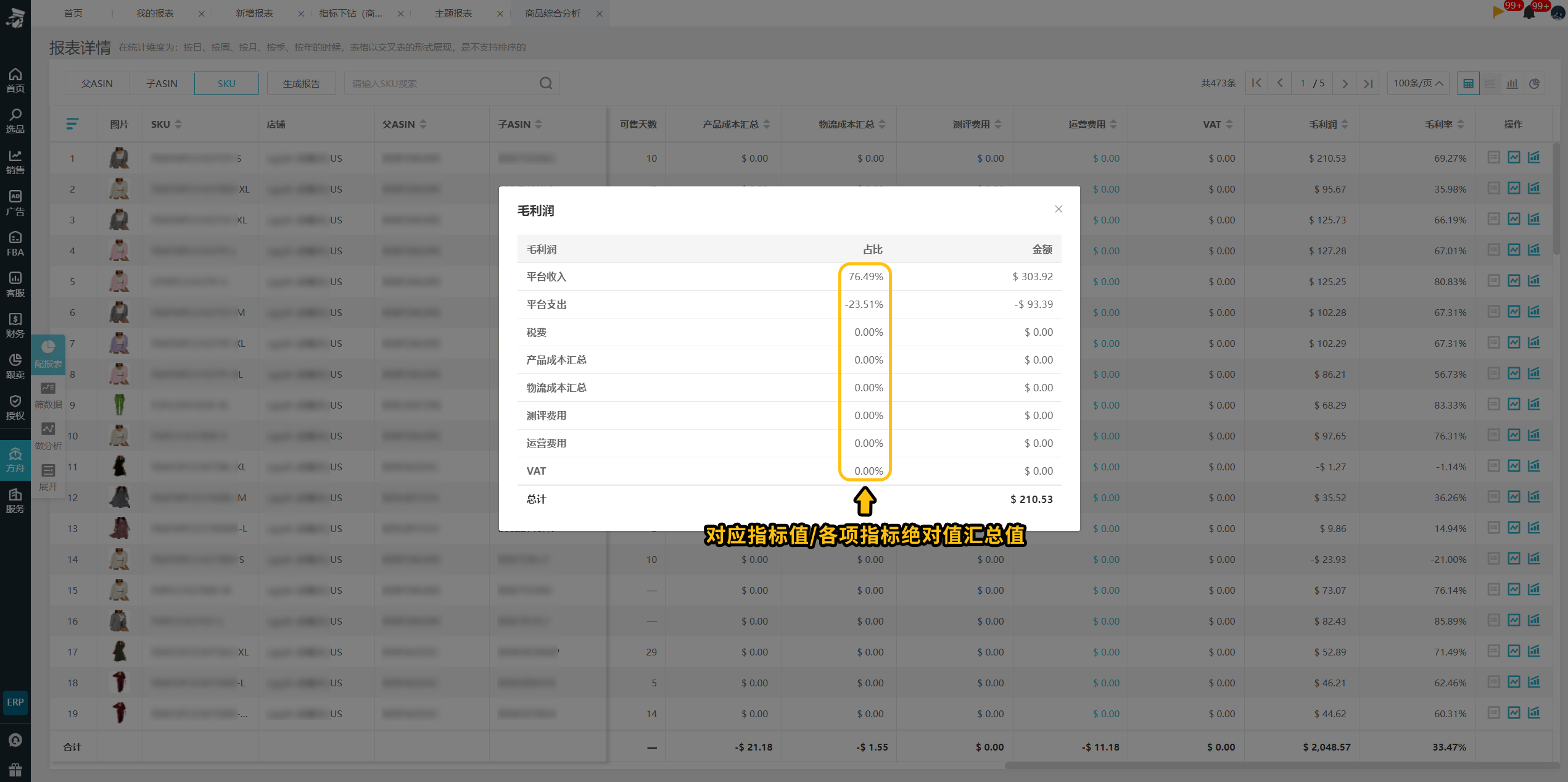Select the 子ASIN dimension tab
1568x782 pixels.
(x=162, y=83)
